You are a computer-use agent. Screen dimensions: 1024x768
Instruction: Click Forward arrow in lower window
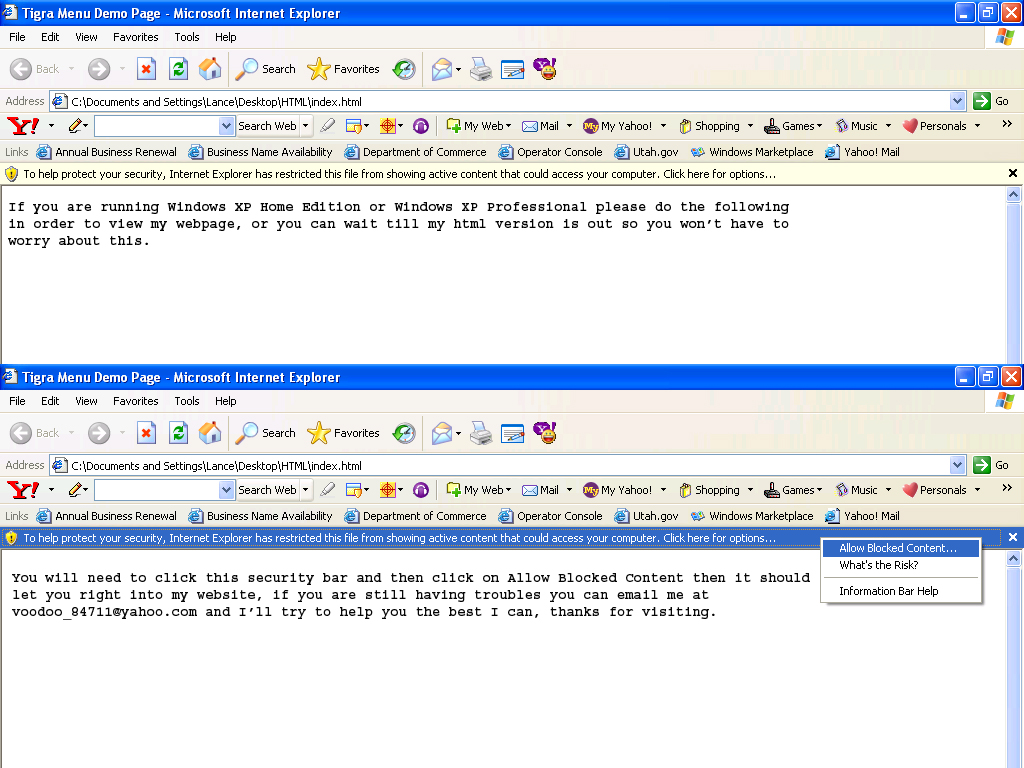99,432
